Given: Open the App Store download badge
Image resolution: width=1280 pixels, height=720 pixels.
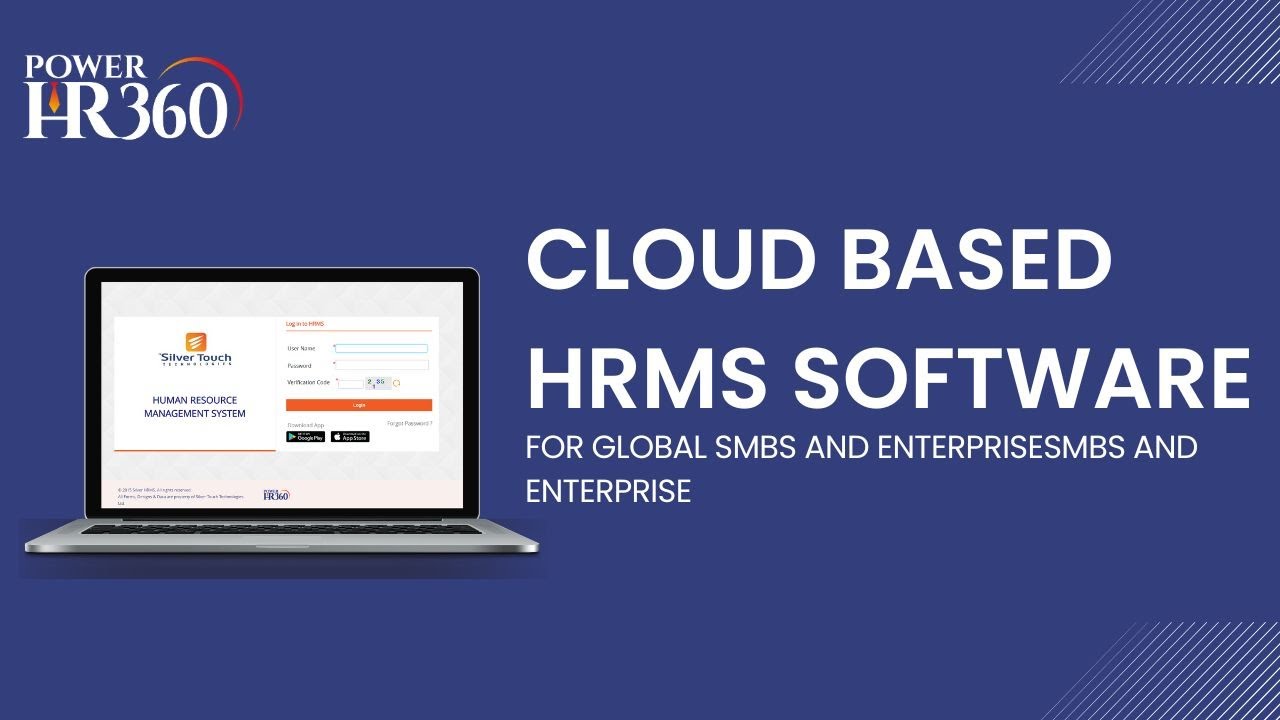Looking at the screenshot, I should (350, 437).
